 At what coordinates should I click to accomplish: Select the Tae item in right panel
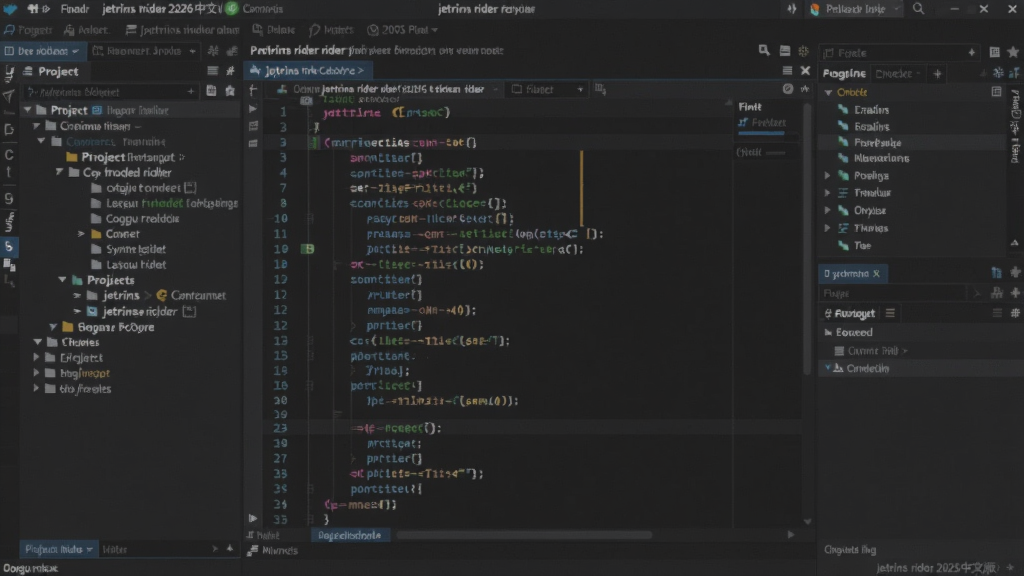[x=862, y=246]
